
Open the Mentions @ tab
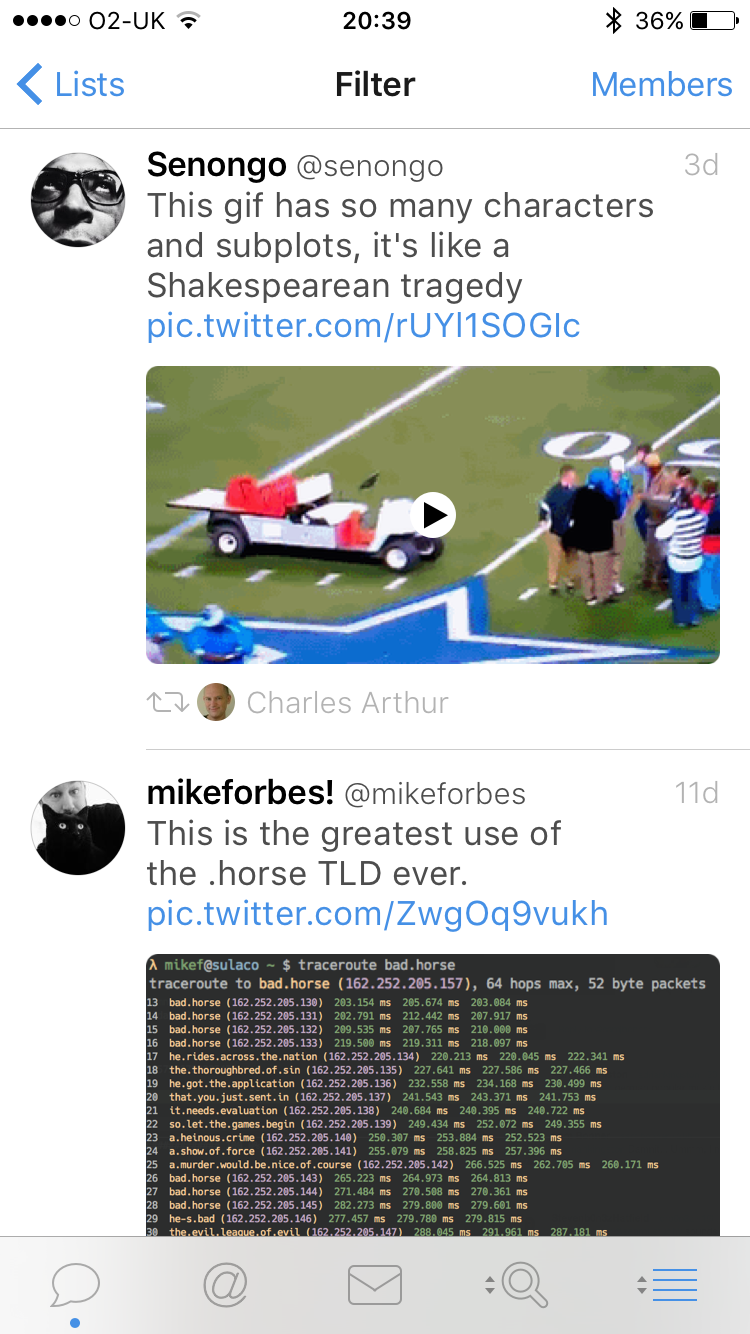[225, 1285]
